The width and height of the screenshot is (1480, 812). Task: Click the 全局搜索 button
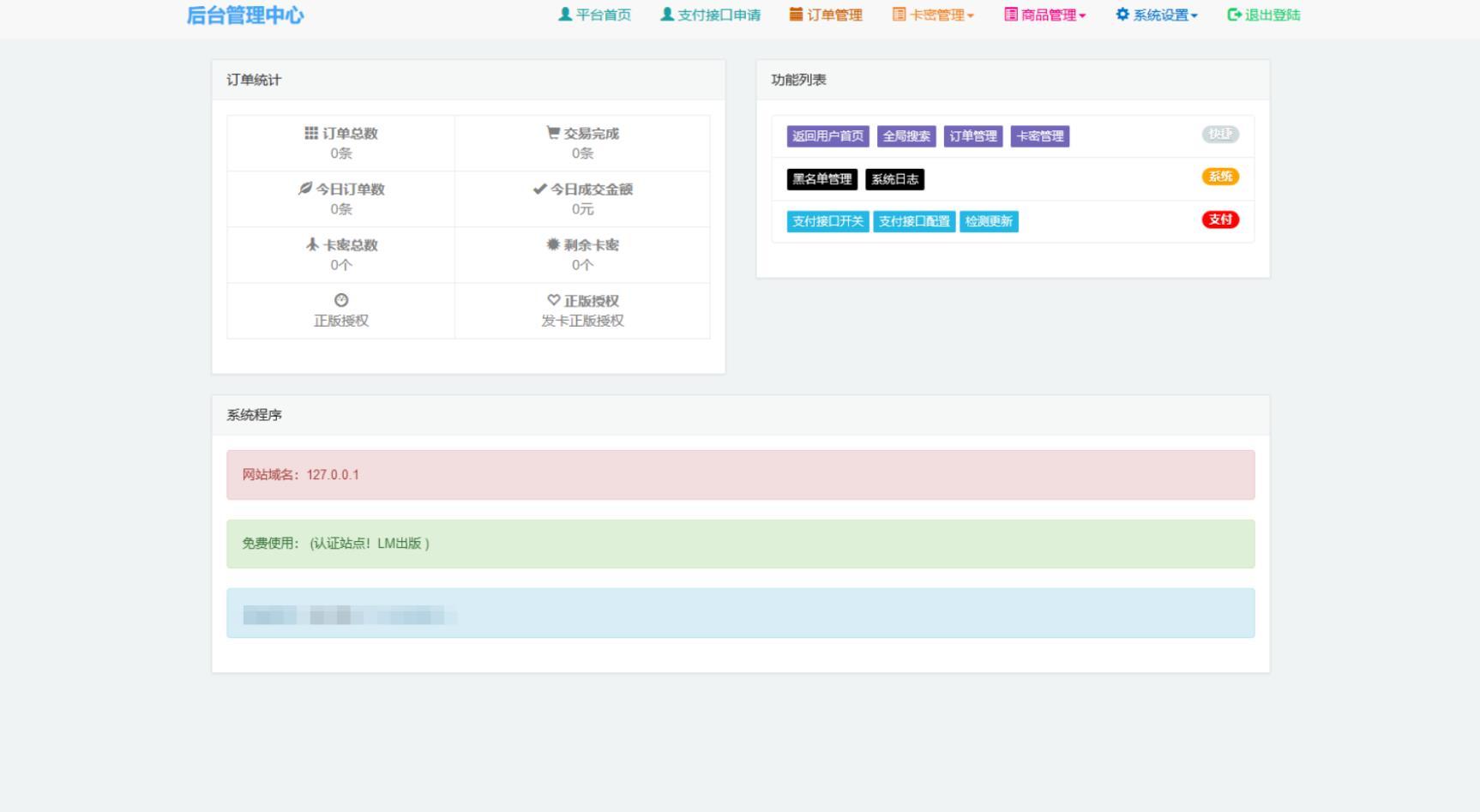(906, 136)
